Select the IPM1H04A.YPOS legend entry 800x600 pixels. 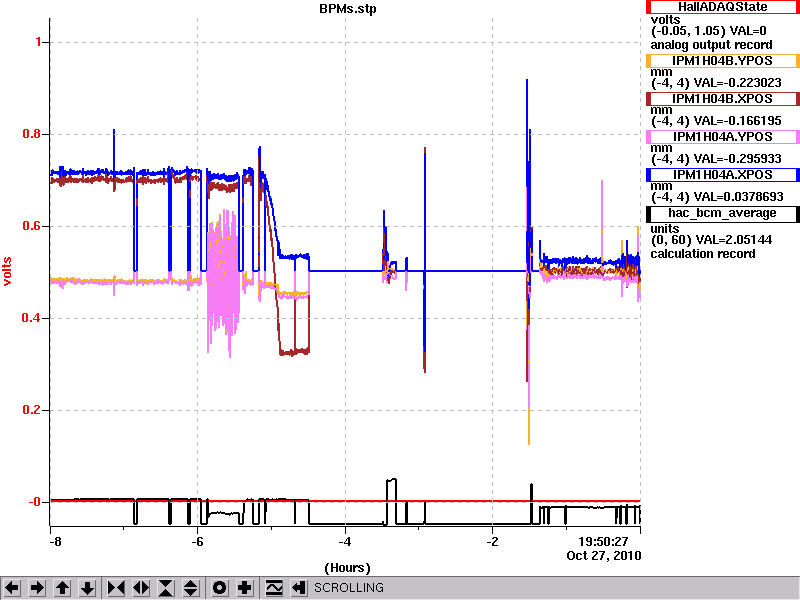(722, 137)
